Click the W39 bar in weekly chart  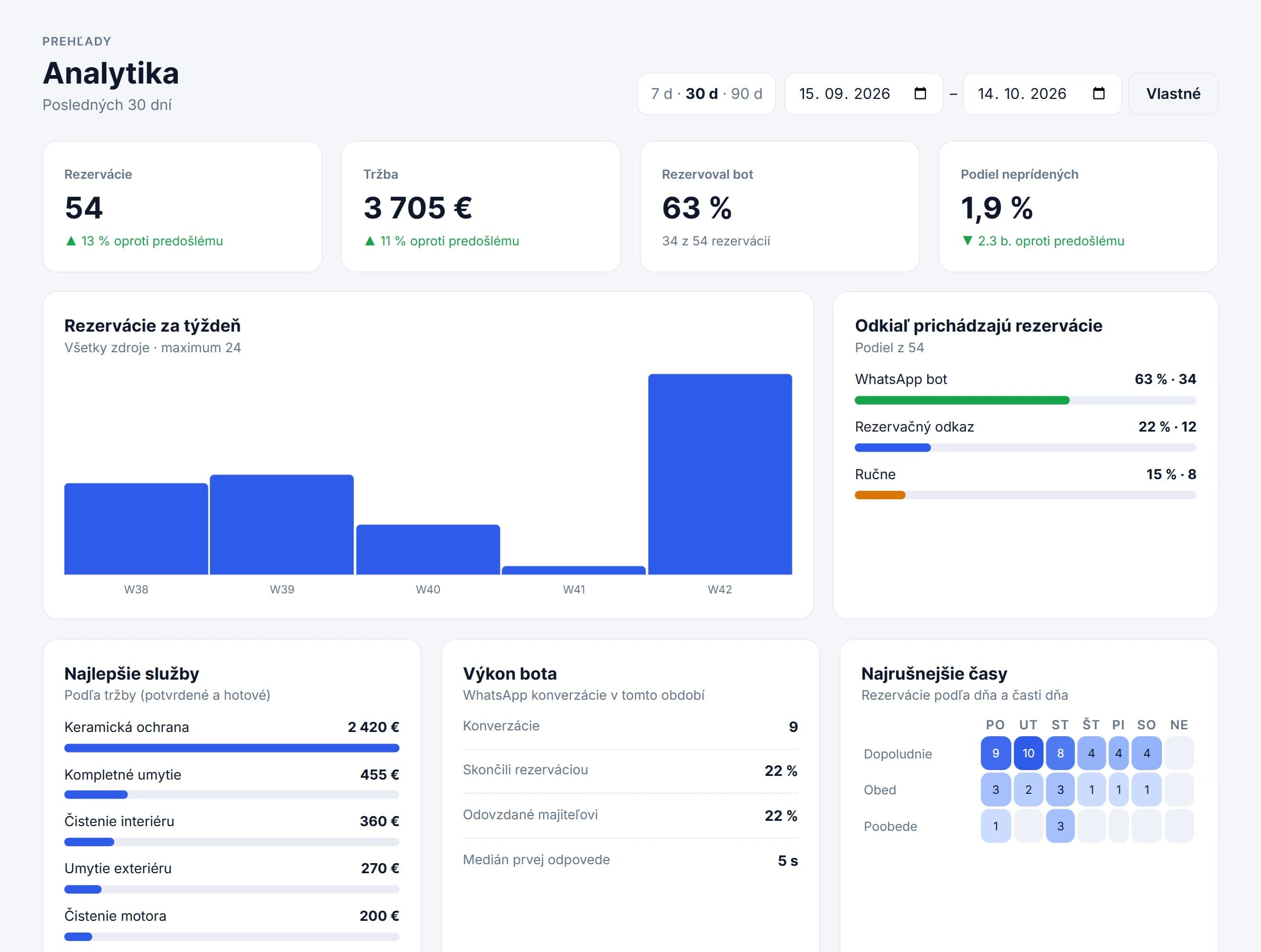click(281, 525)
